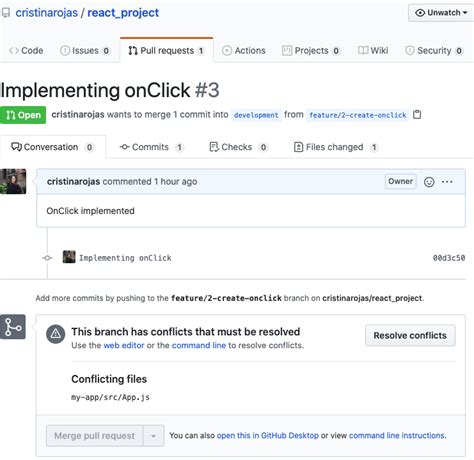Open the development branch label
The height and width of the screenshot is (460, 474).
pos(256,115)
